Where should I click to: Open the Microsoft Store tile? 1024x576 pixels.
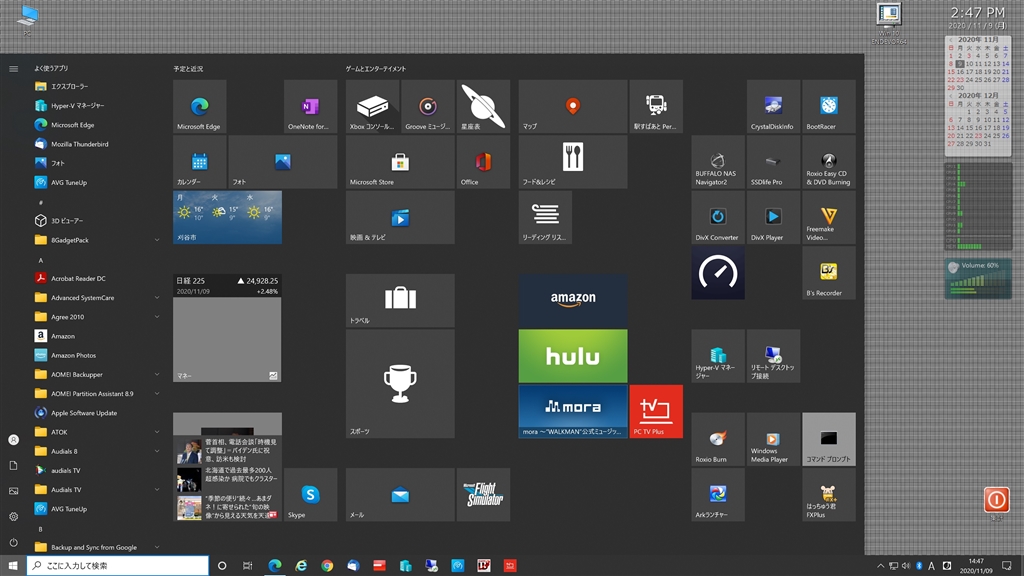tap(400, 162)
